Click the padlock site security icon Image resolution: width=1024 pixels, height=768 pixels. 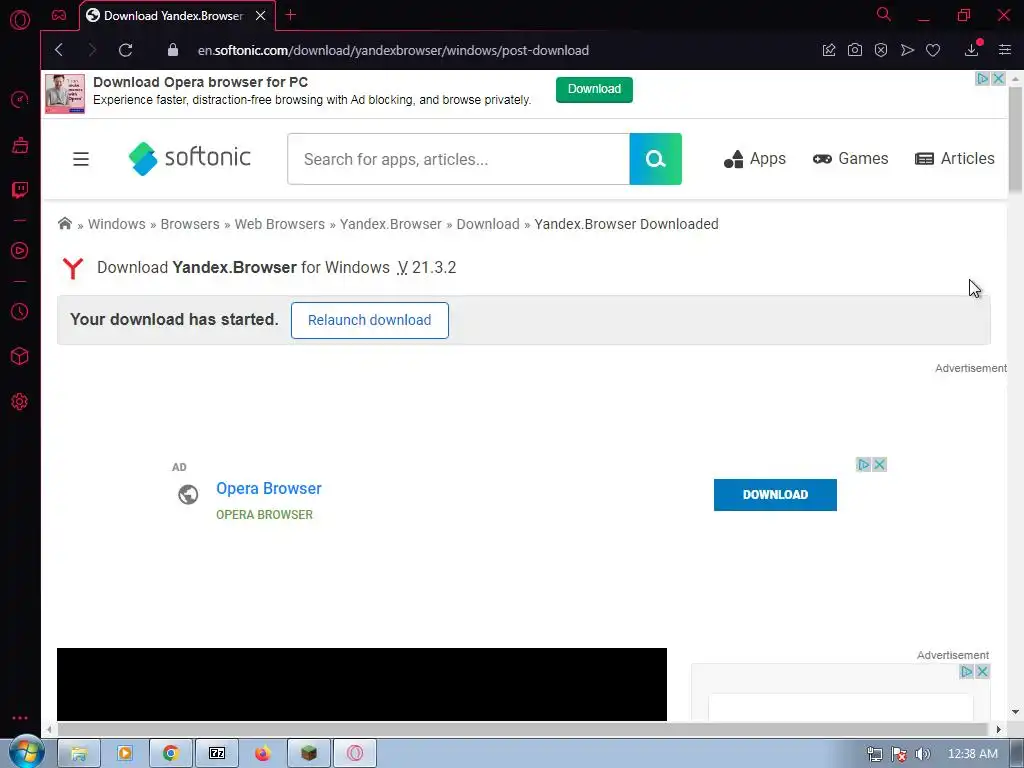[172, 50]
